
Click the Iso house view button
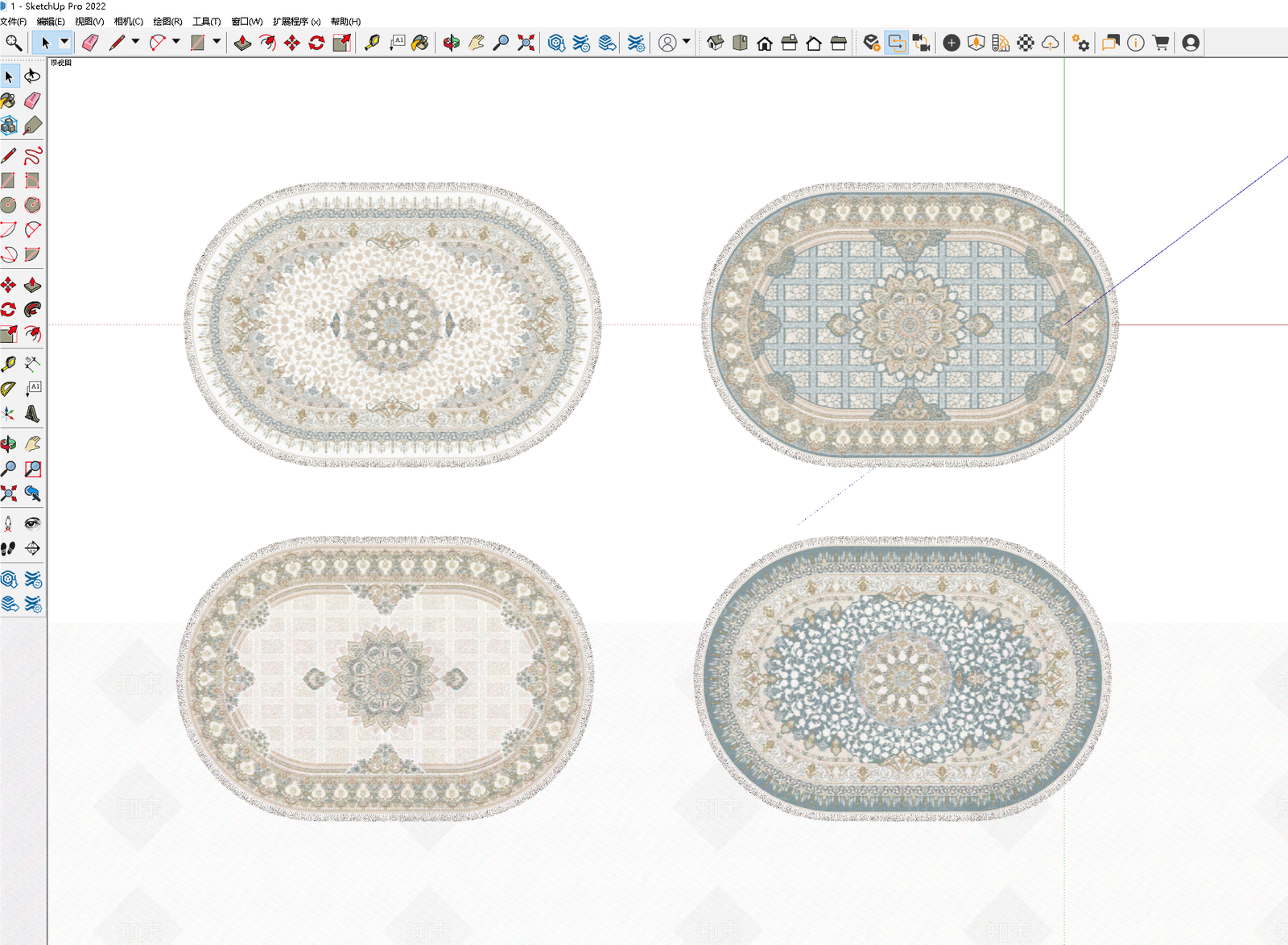716,43
